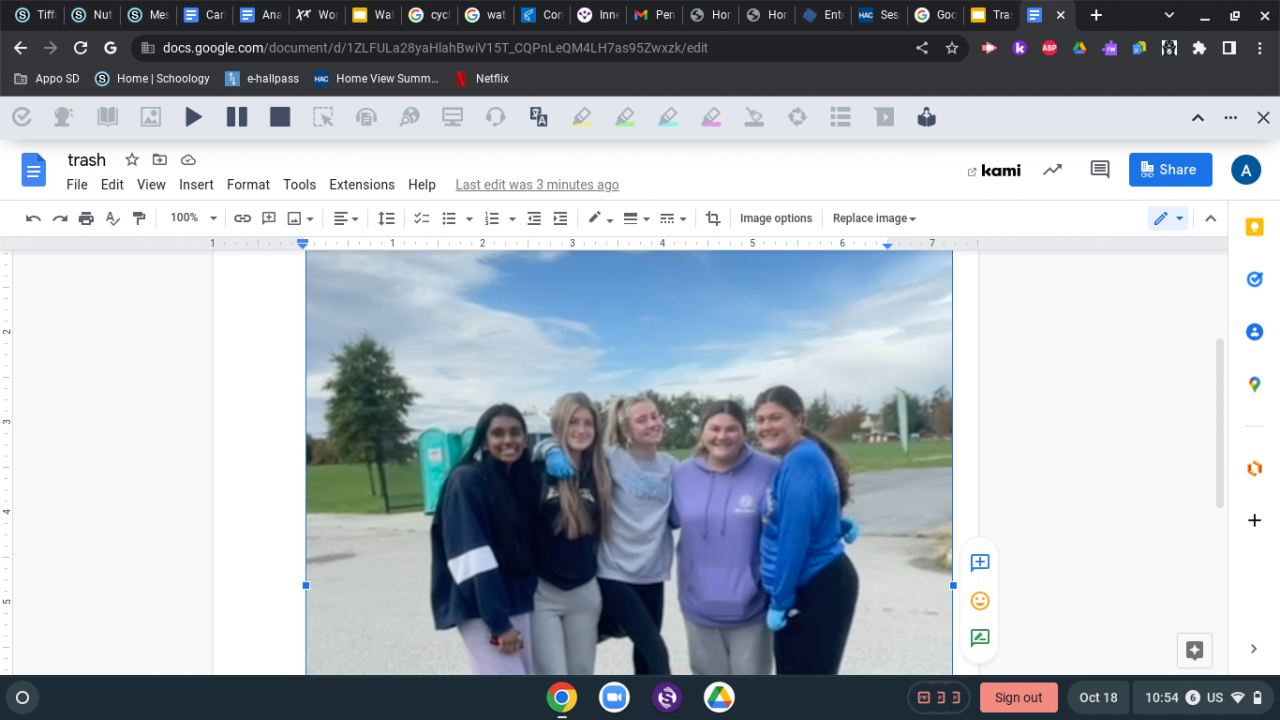The width and height of the screenshot is (1280, 720).
Task: Click the Sign out button on shelf
Action: click(1019, 698)
